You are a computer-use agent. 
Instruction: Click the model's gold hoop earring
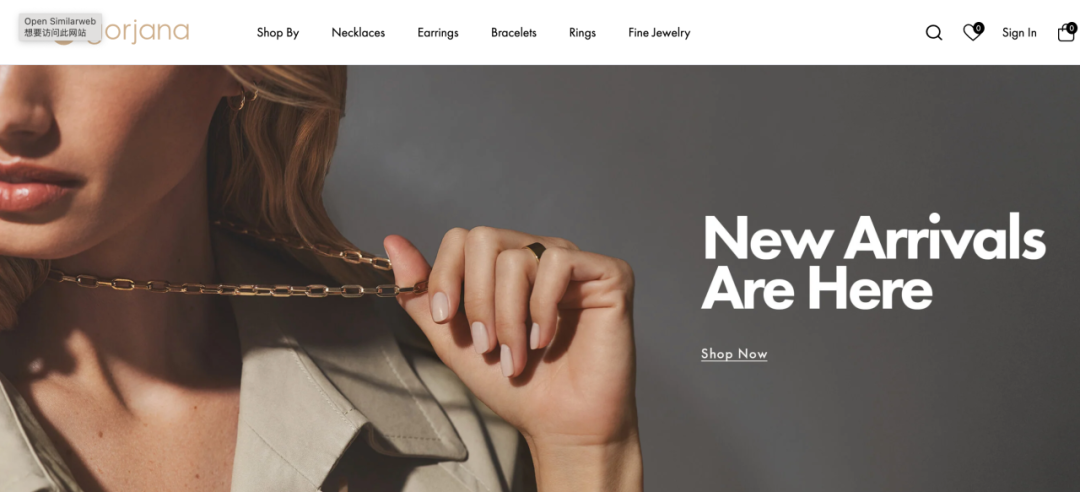click(240, 99)
